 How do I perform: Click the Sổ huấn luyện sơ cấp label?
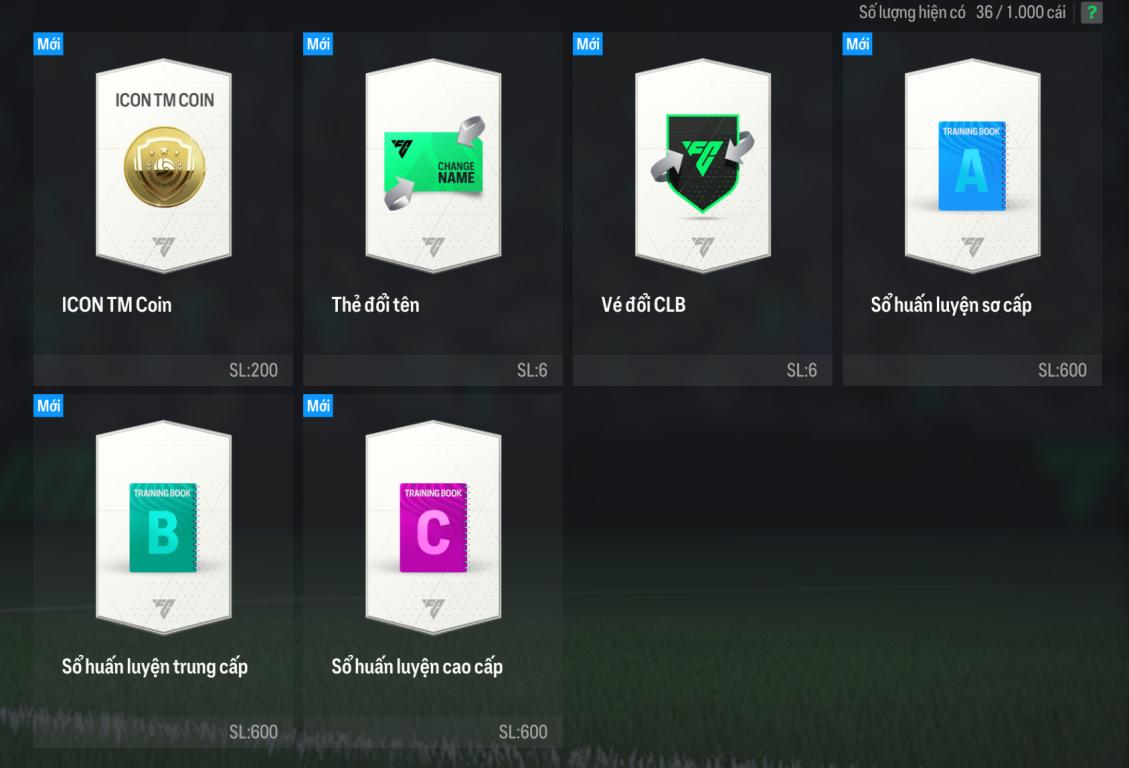(951, 305)
